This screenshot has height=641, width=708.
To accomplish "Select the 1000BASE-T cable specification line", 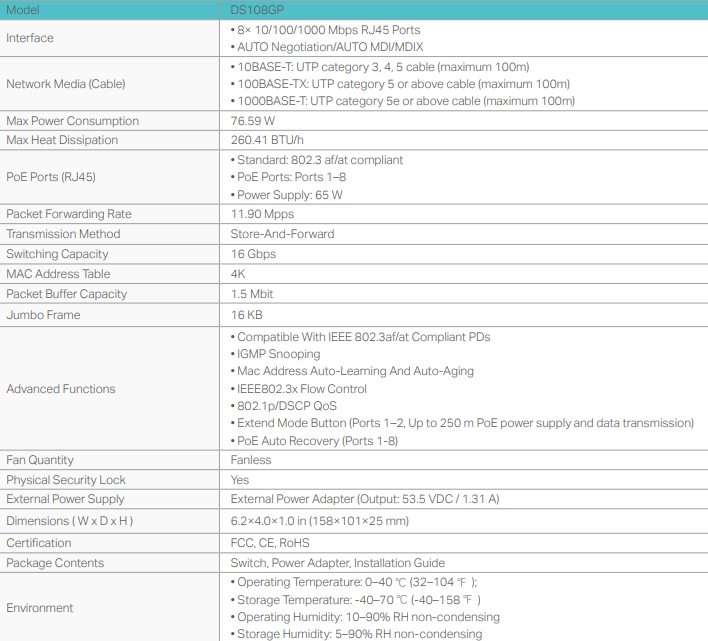I will click(403, 101).
